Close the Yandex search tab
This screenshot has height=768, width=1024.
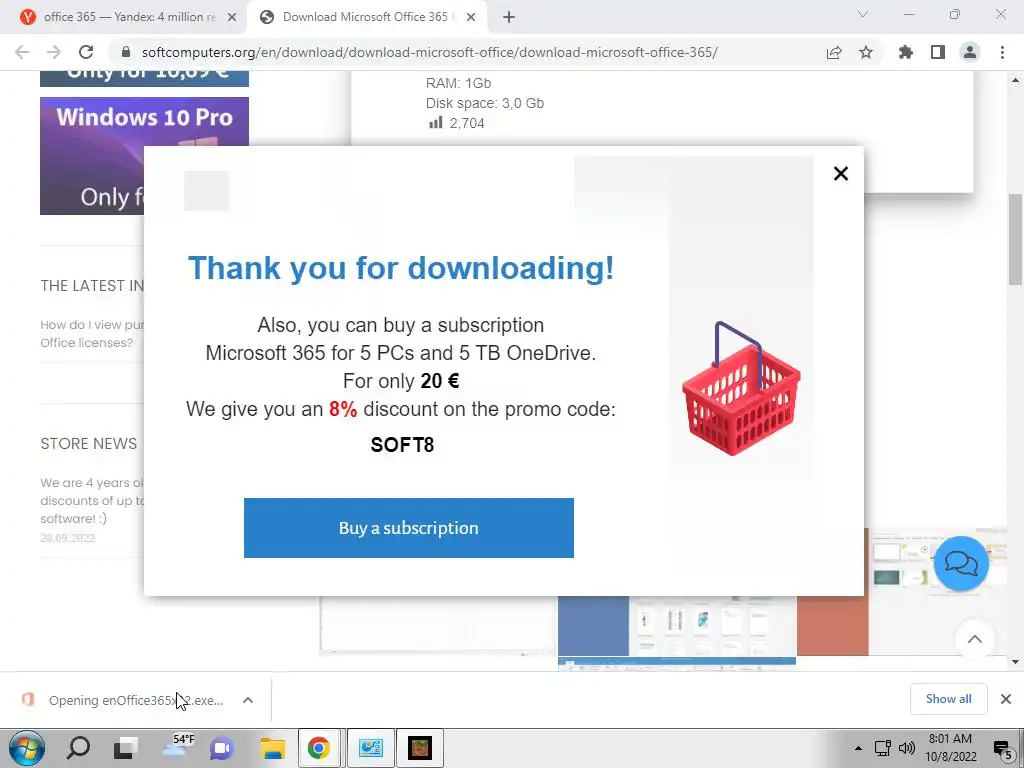pyautogui.click(x=232, y=18)
